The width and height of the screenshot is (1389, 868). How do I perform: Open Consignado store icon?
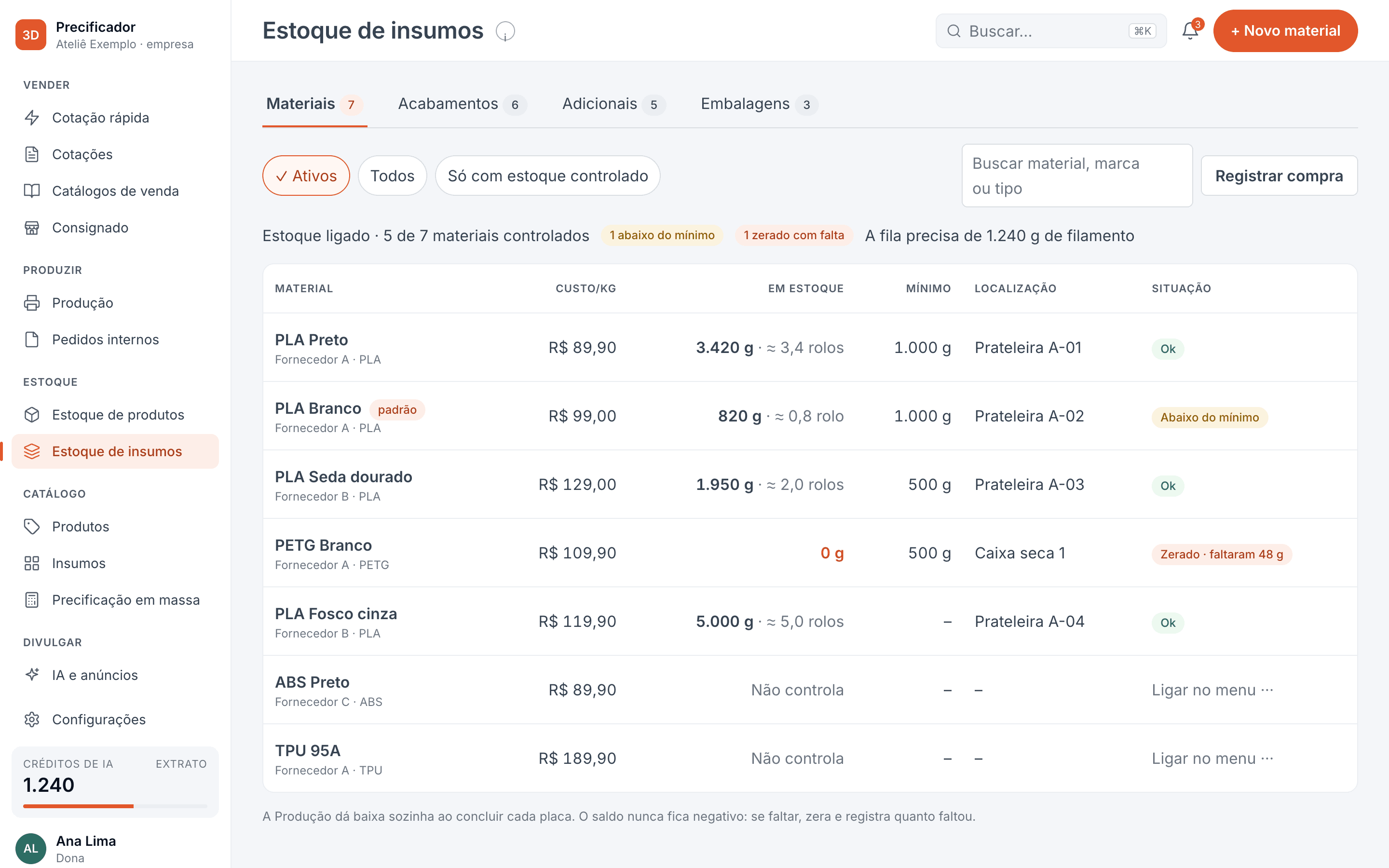pos(31,228)
